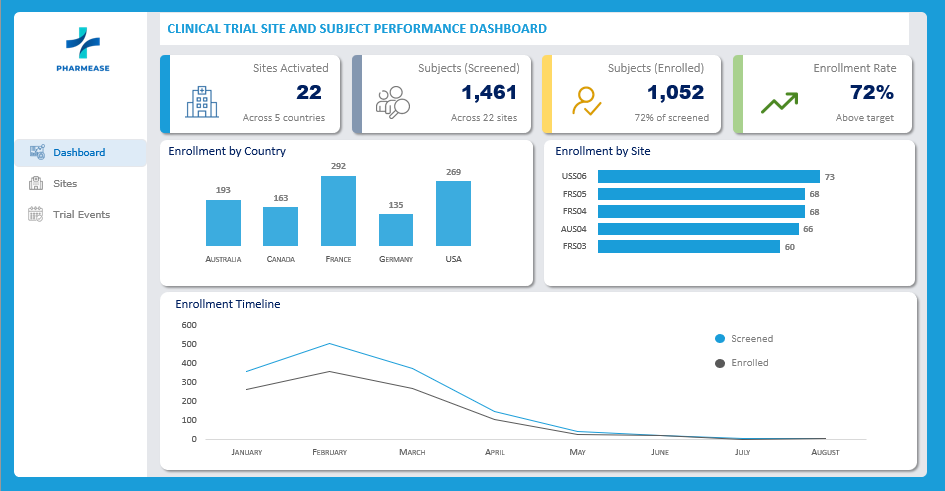Click the February label on timeline axis

pyautogui.click(x=329, y=453)
